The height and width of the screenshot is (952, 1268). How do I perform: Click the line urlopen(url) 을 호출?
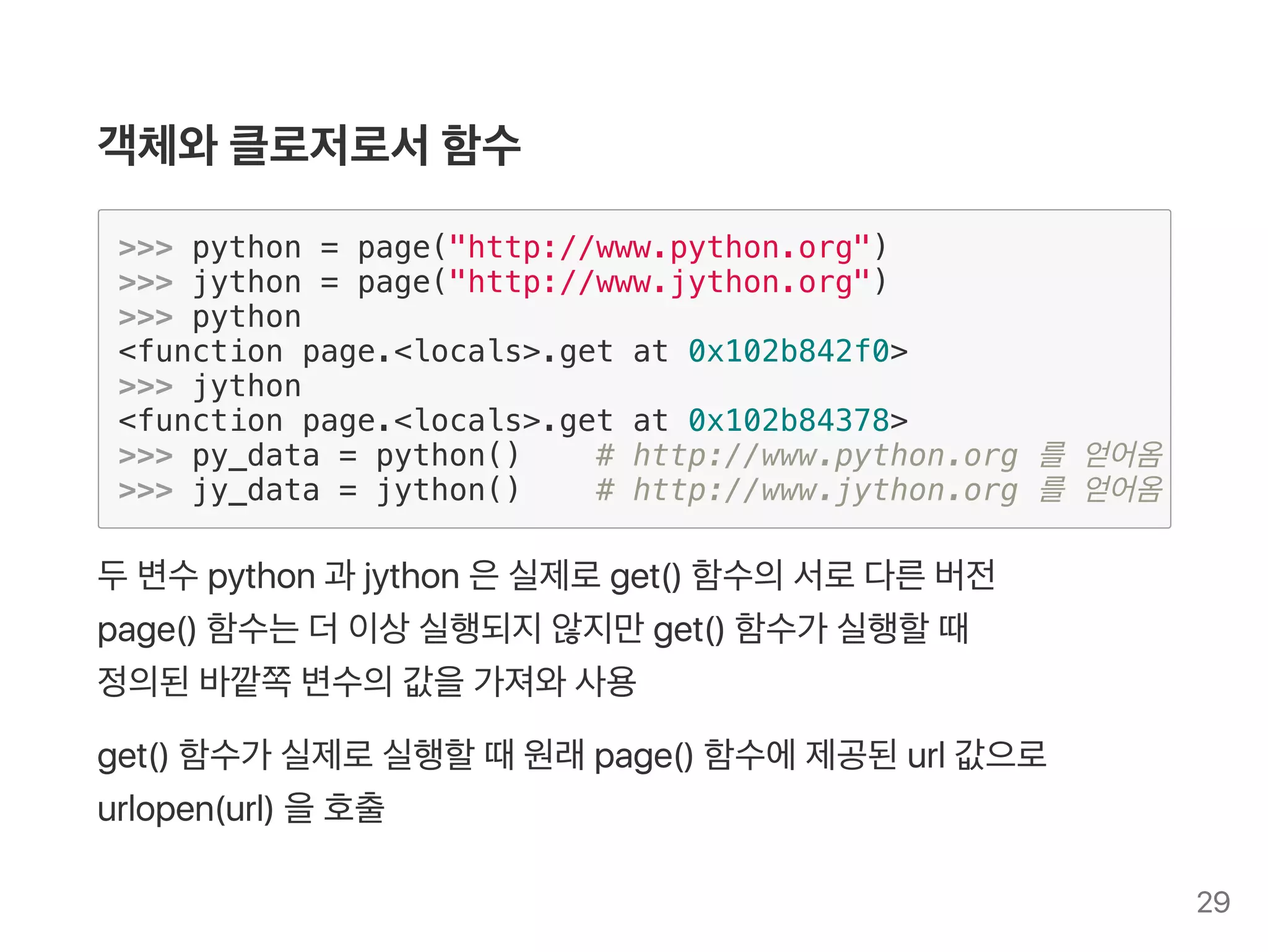tap(241, 808)
